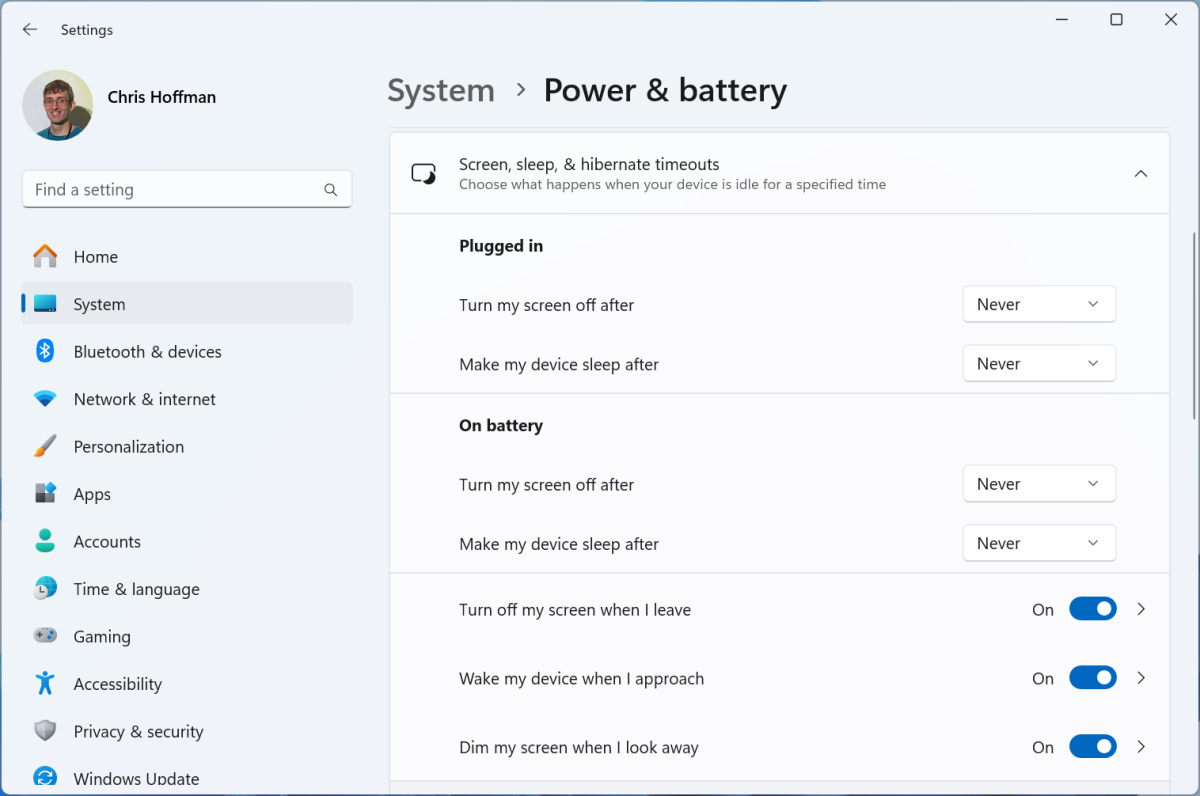Go to Time & language settings
The image size is (1200, 796).
(136, 589)
